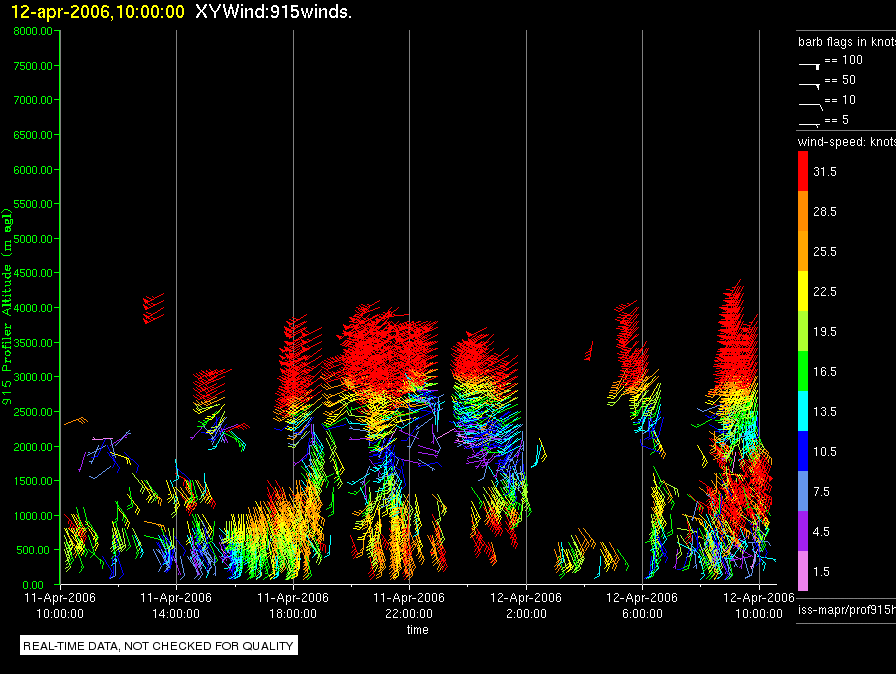The image size is (896, 674).
Task: Click the 7000.00 altitude tick label
Action: 33,101
